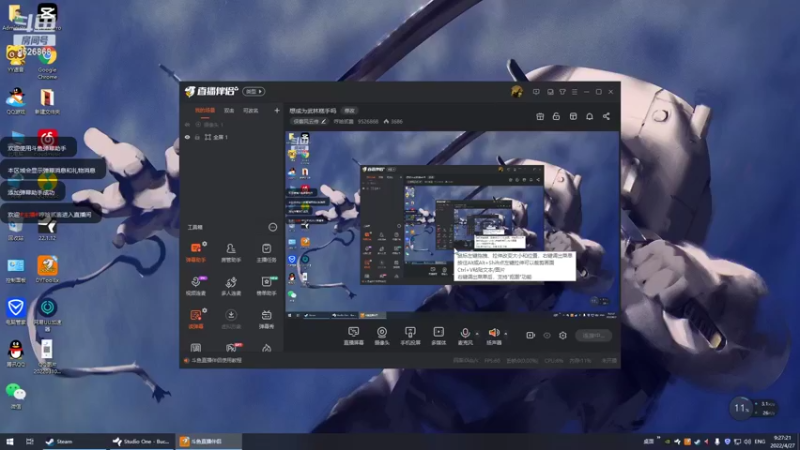The image size is (800, 450).
Task: Switch to the third scene tab
Action: [251, 110]
